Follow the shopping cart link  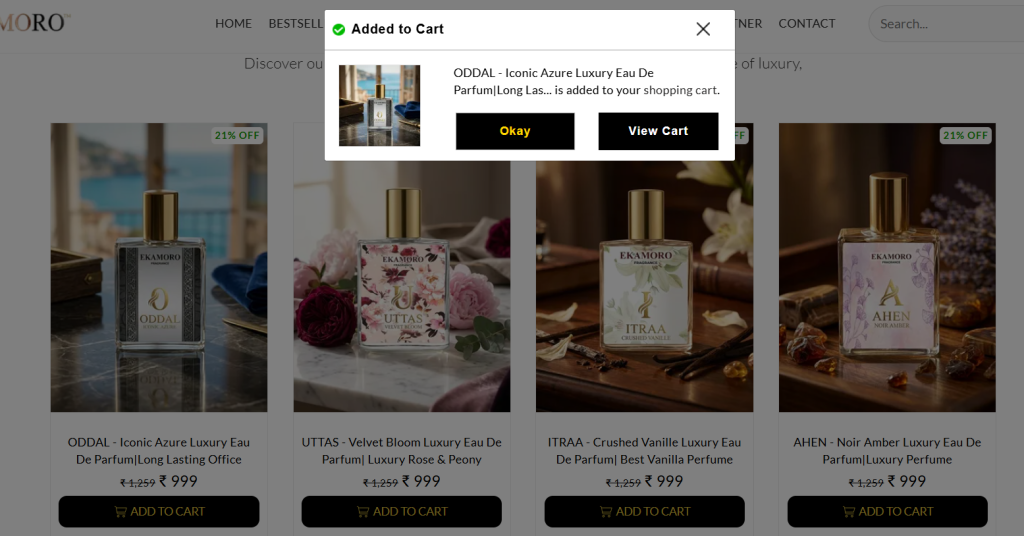coord(680,90)
